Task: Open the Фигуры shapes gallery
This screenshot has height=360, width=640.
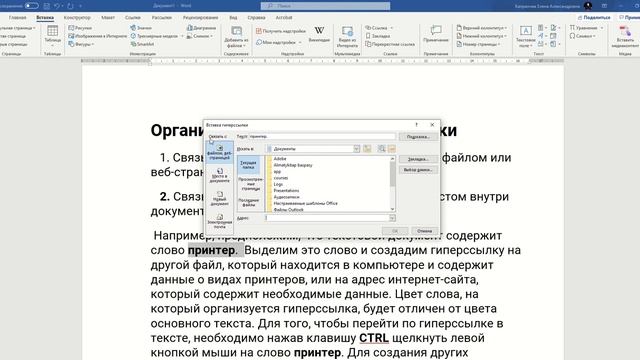Action: [80, 44]
